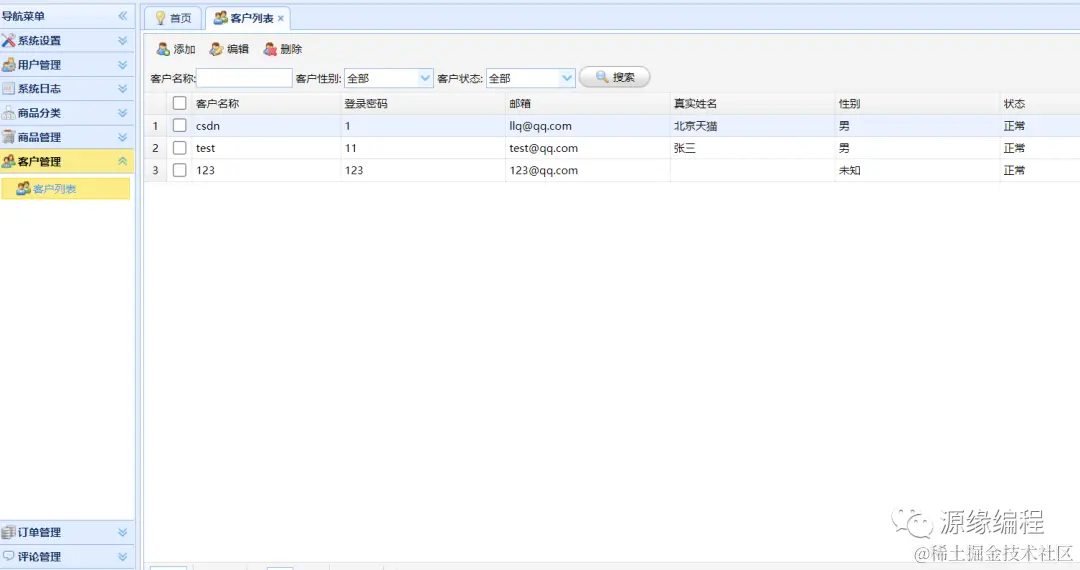Switch to the 首页 tab
The width and height of the screenshot is (1080, 570).
[173, 19]
